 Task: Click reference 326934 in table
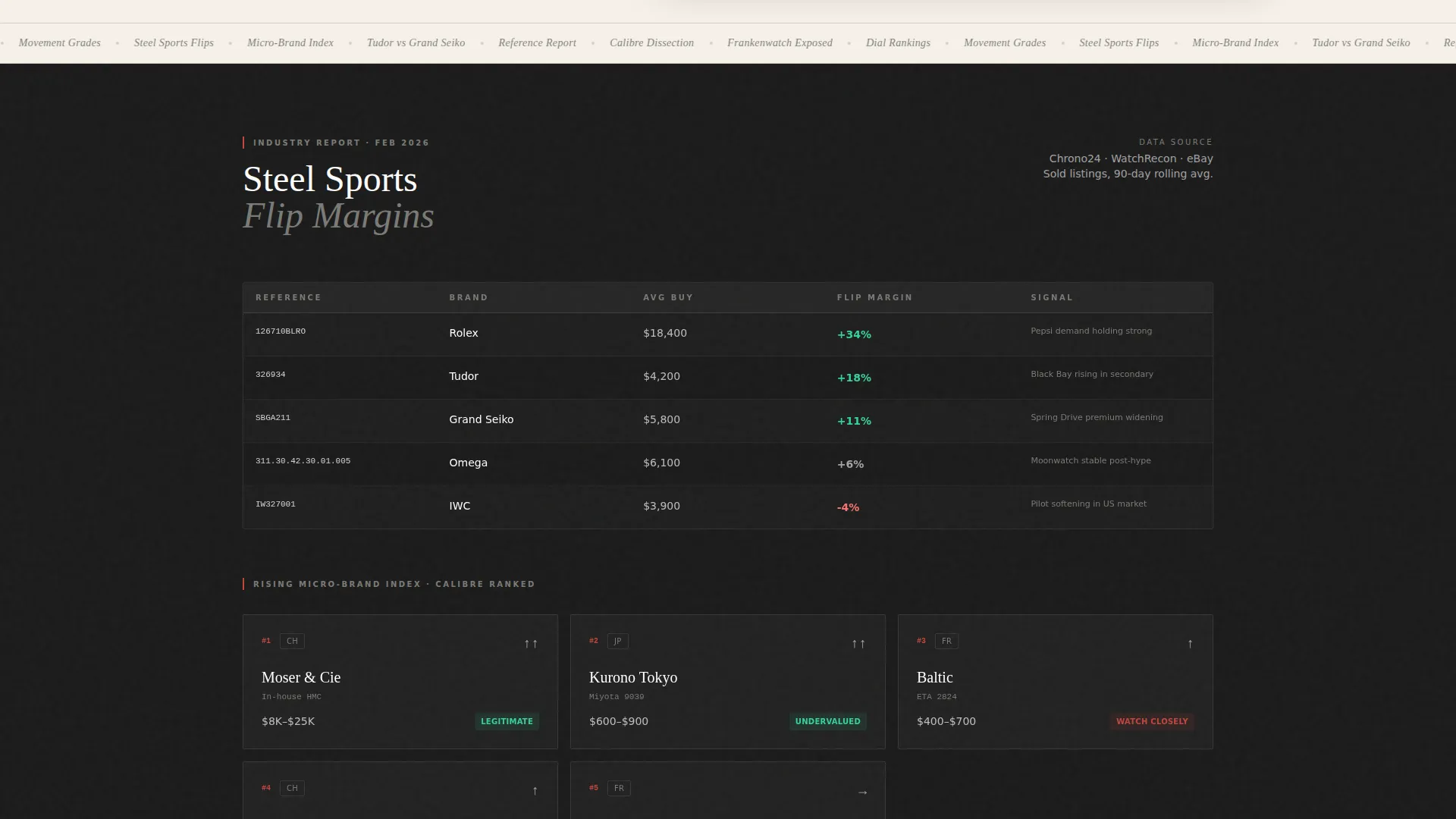tap(271, 375)
